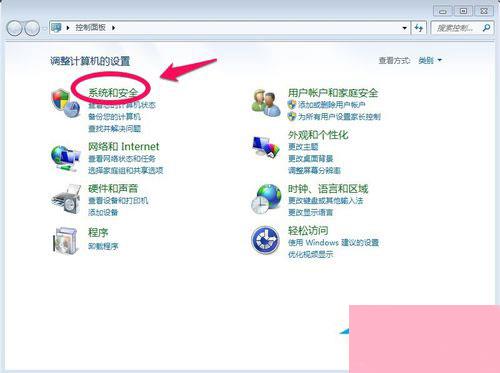Open 查看网络状态和任务 link
Viewport: 500px width, 373px height.
click(x=122, y=159)
